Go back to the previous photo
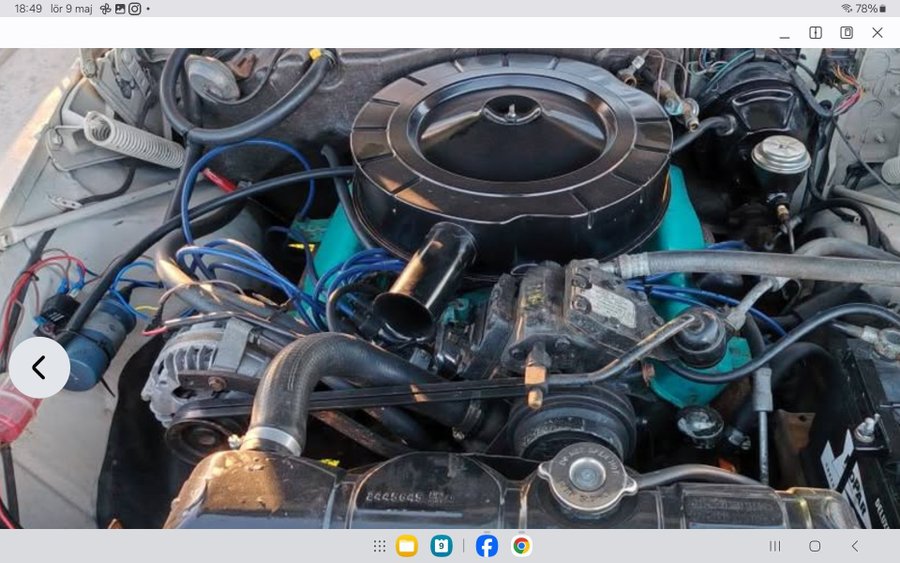The width and height of the screenshot is (900, 563). pos(39,367)
